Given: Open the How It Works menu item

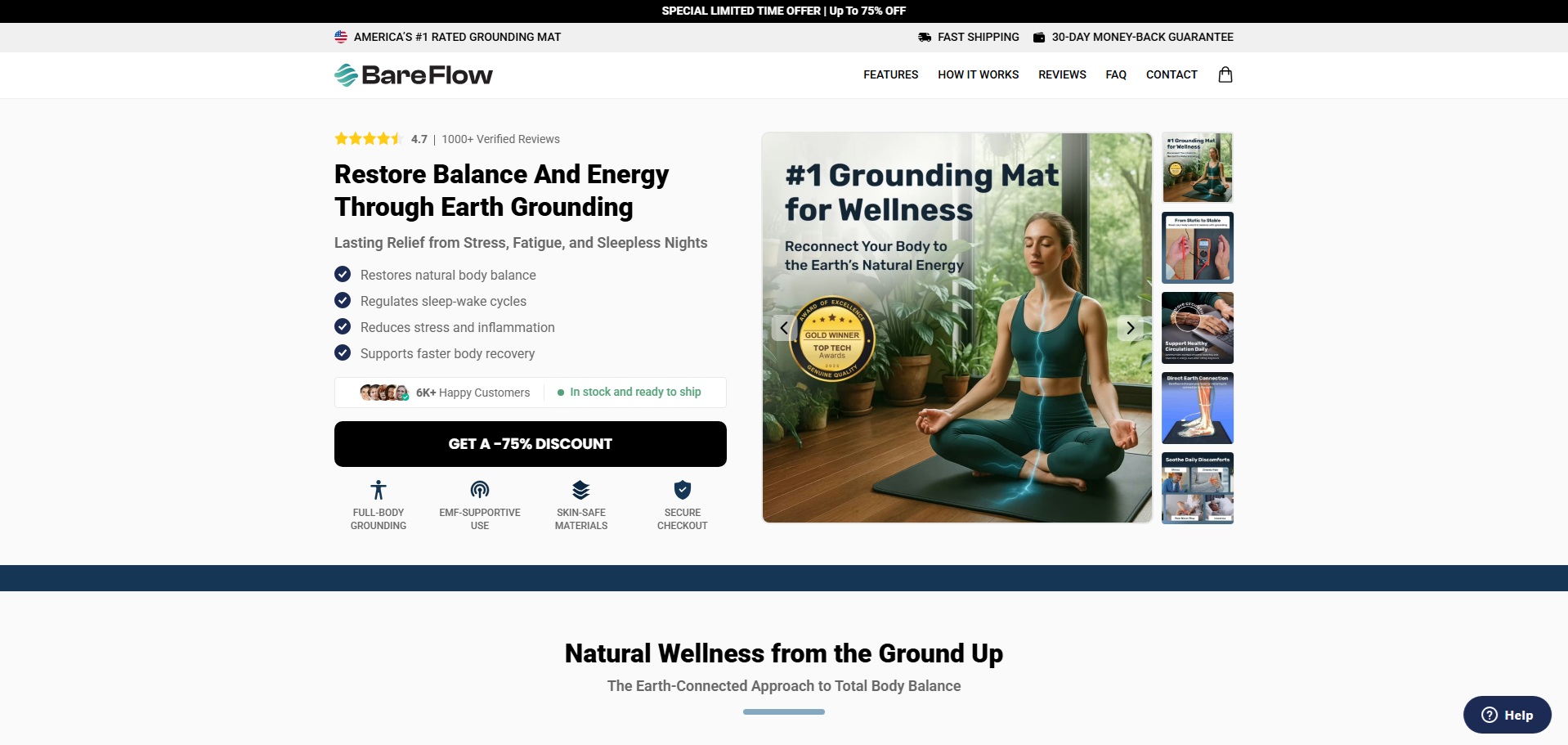Looking at the screenshot, I should pos(978,74).
